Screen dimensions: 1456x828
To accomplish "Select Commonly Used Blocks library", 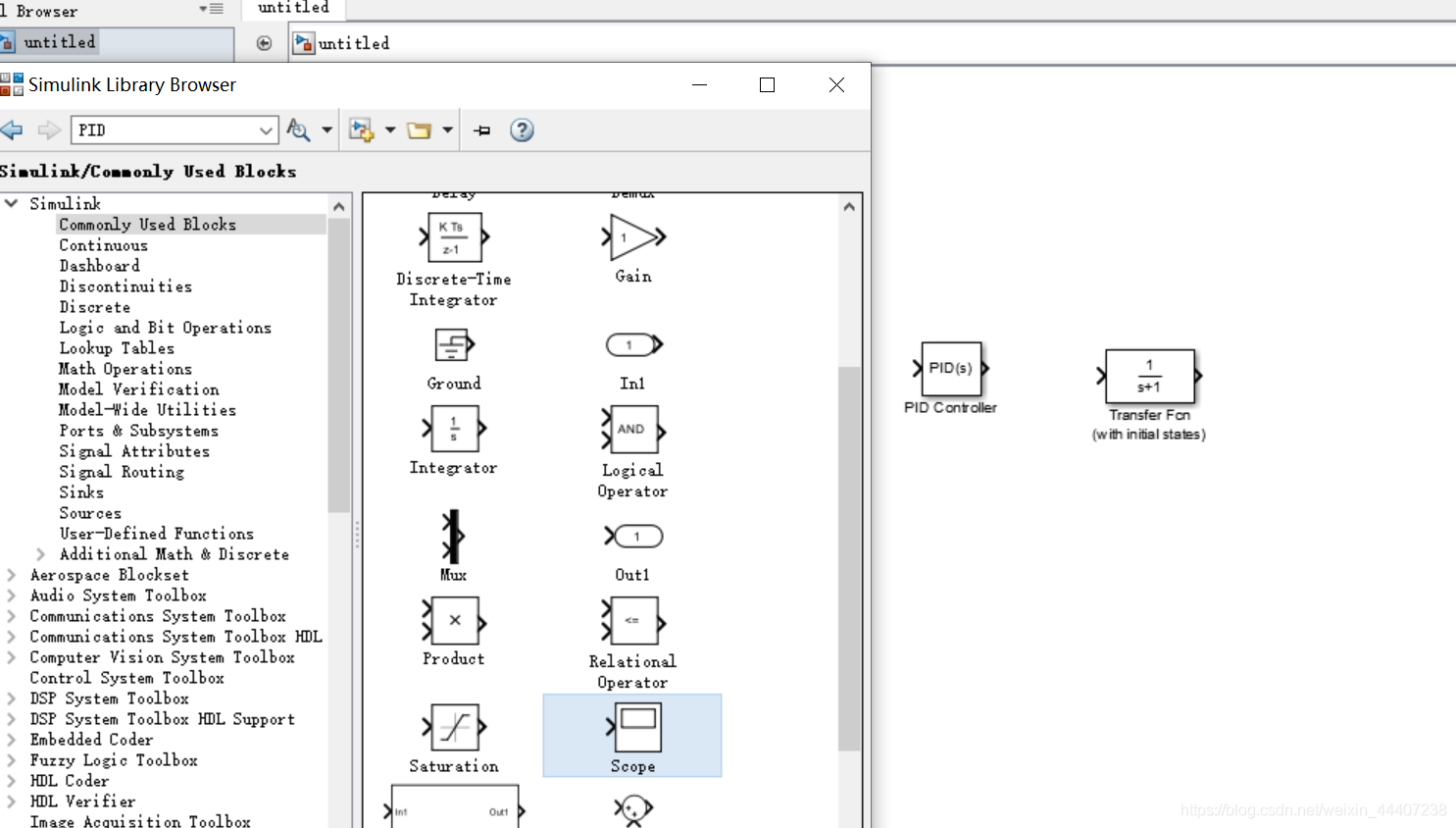I will pyautogui.click(x=148, y=225).
